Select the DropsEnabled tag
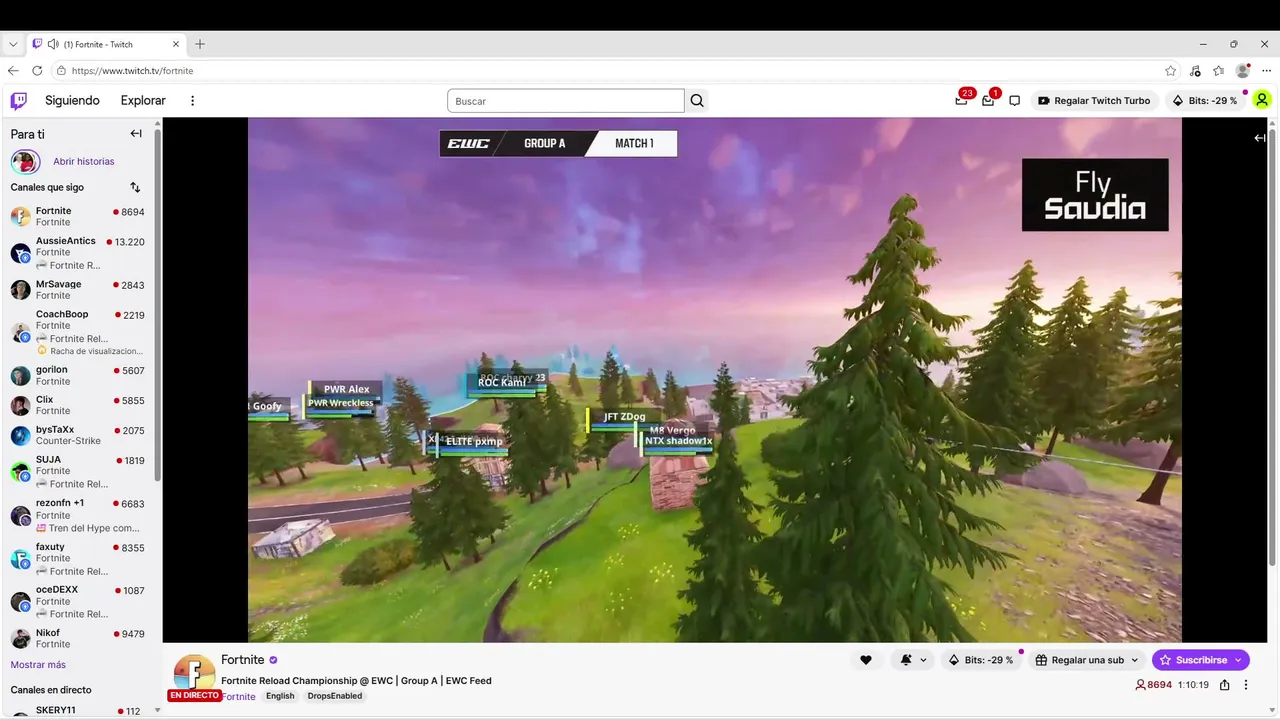This screenshot has width=1280, height=720. pyautogui.click(x=335, y=696)
